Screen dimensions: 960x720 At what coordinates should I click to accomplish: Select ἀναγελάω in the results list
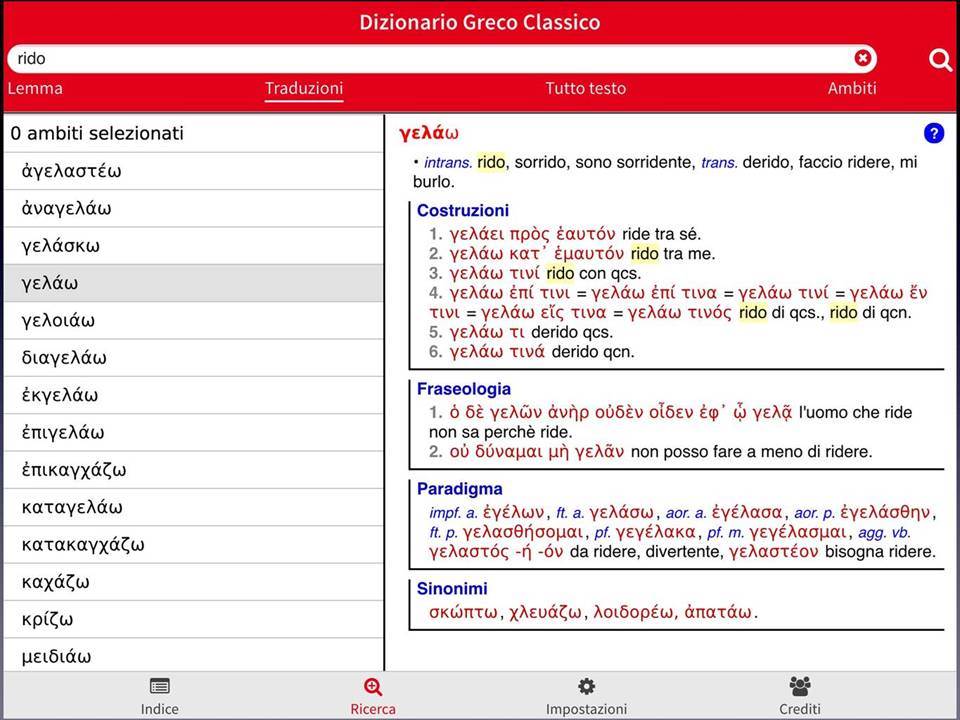click(193, 208)
